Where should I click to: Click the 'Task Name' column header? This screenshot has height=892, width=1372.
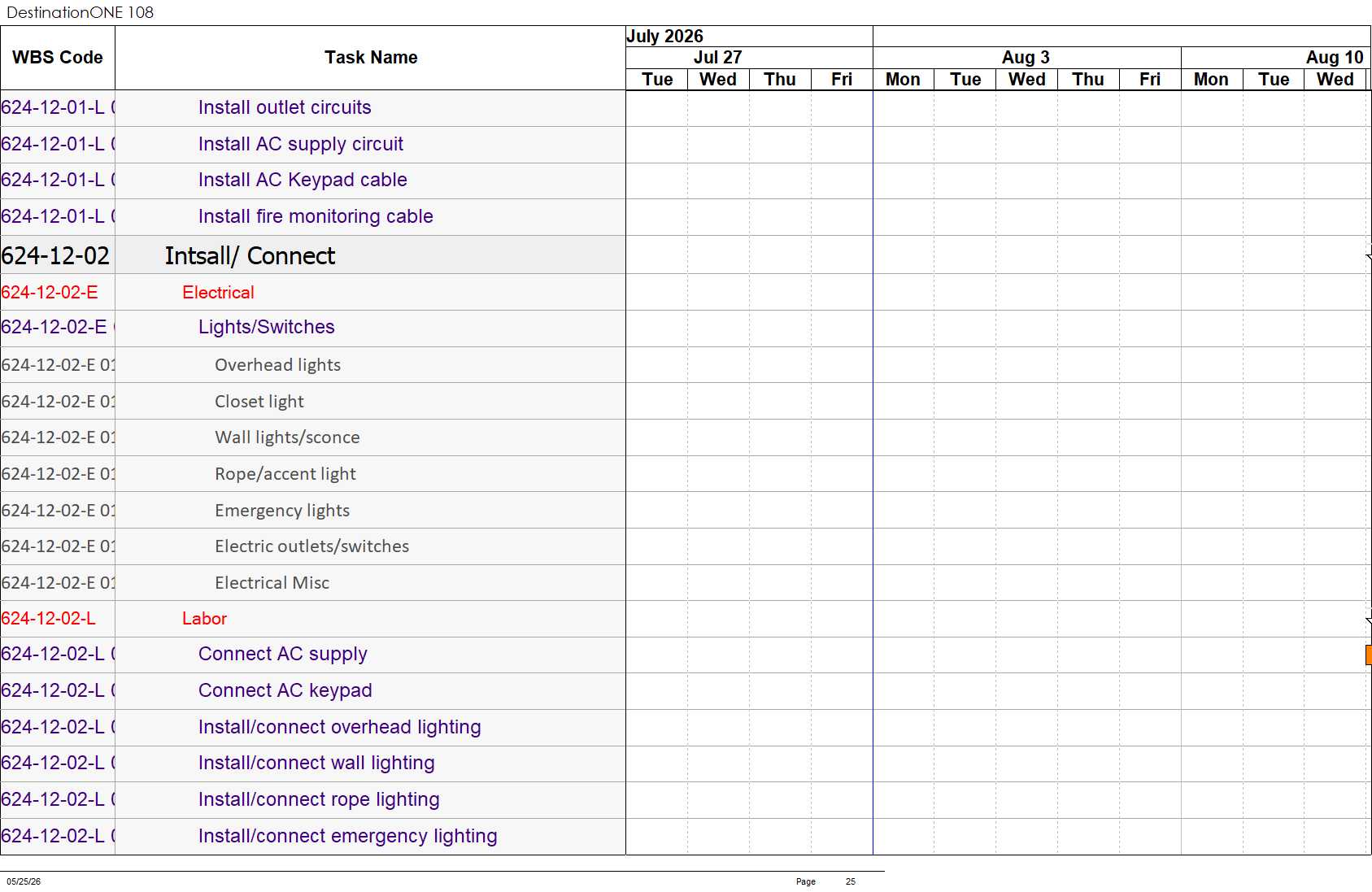pos(371,58)
